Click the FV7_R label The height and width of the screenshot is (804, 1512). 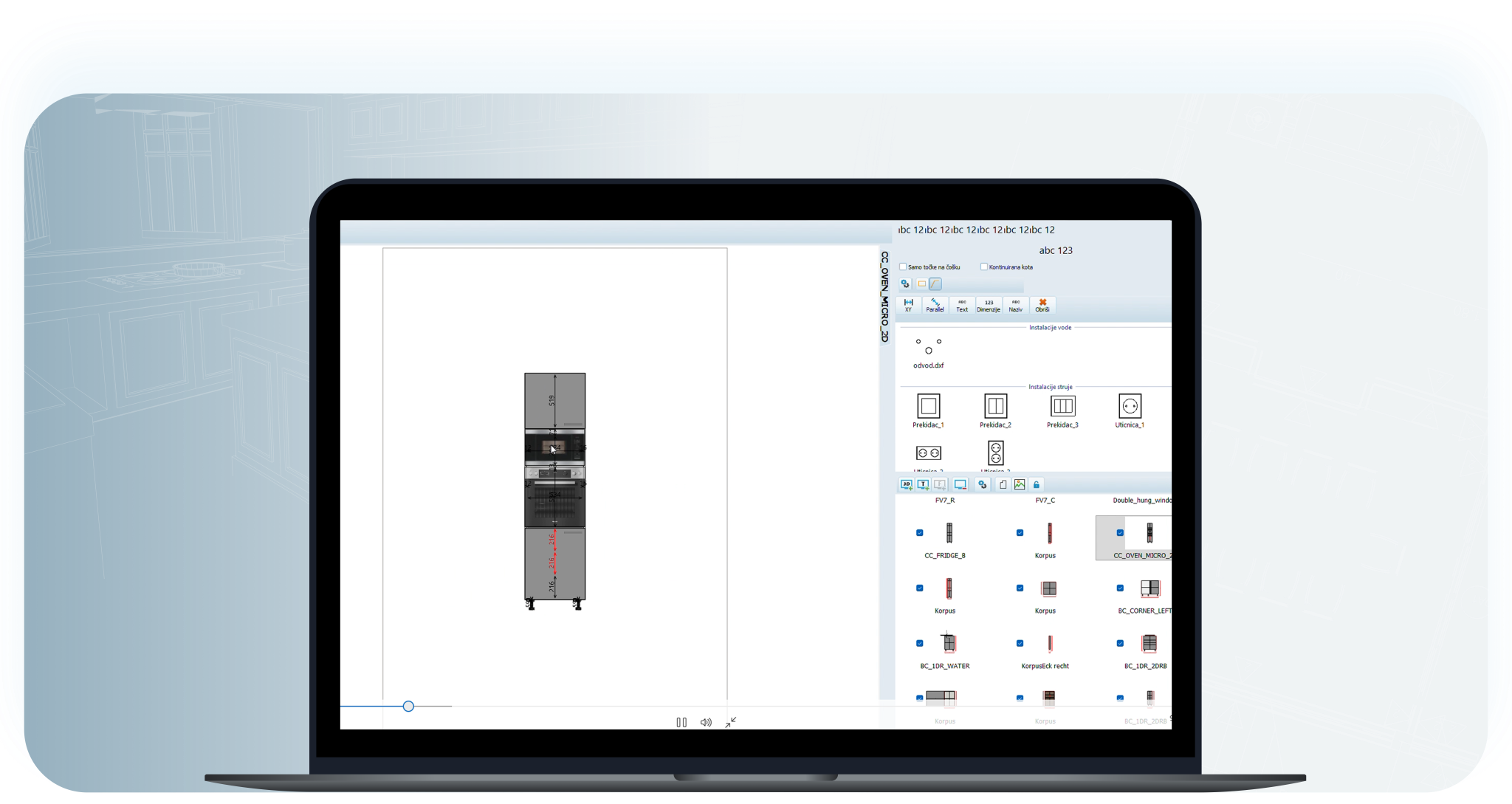(945, 501)
